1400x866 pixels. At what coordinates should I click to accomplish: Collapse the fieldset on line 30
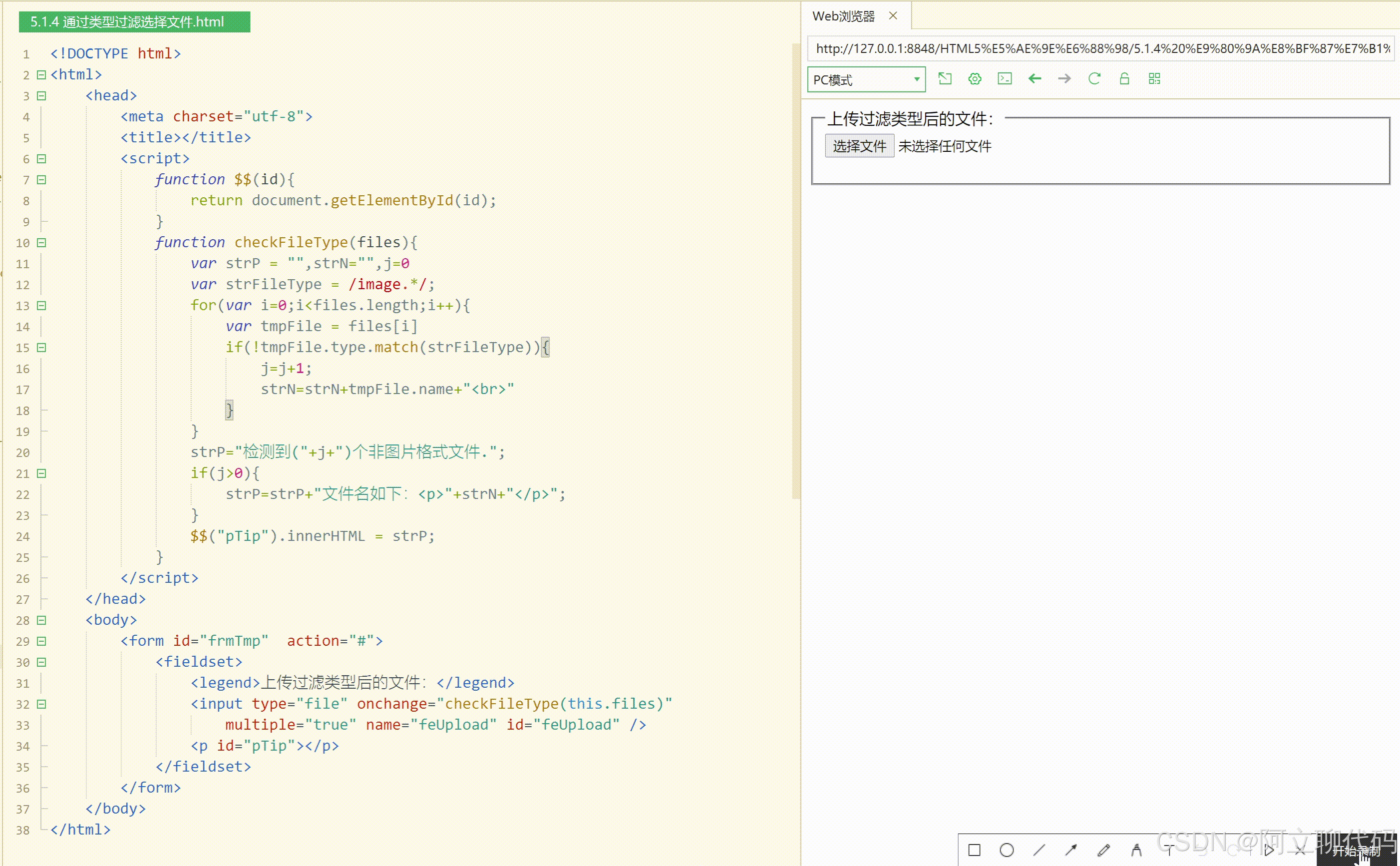(x=41, y=662)
